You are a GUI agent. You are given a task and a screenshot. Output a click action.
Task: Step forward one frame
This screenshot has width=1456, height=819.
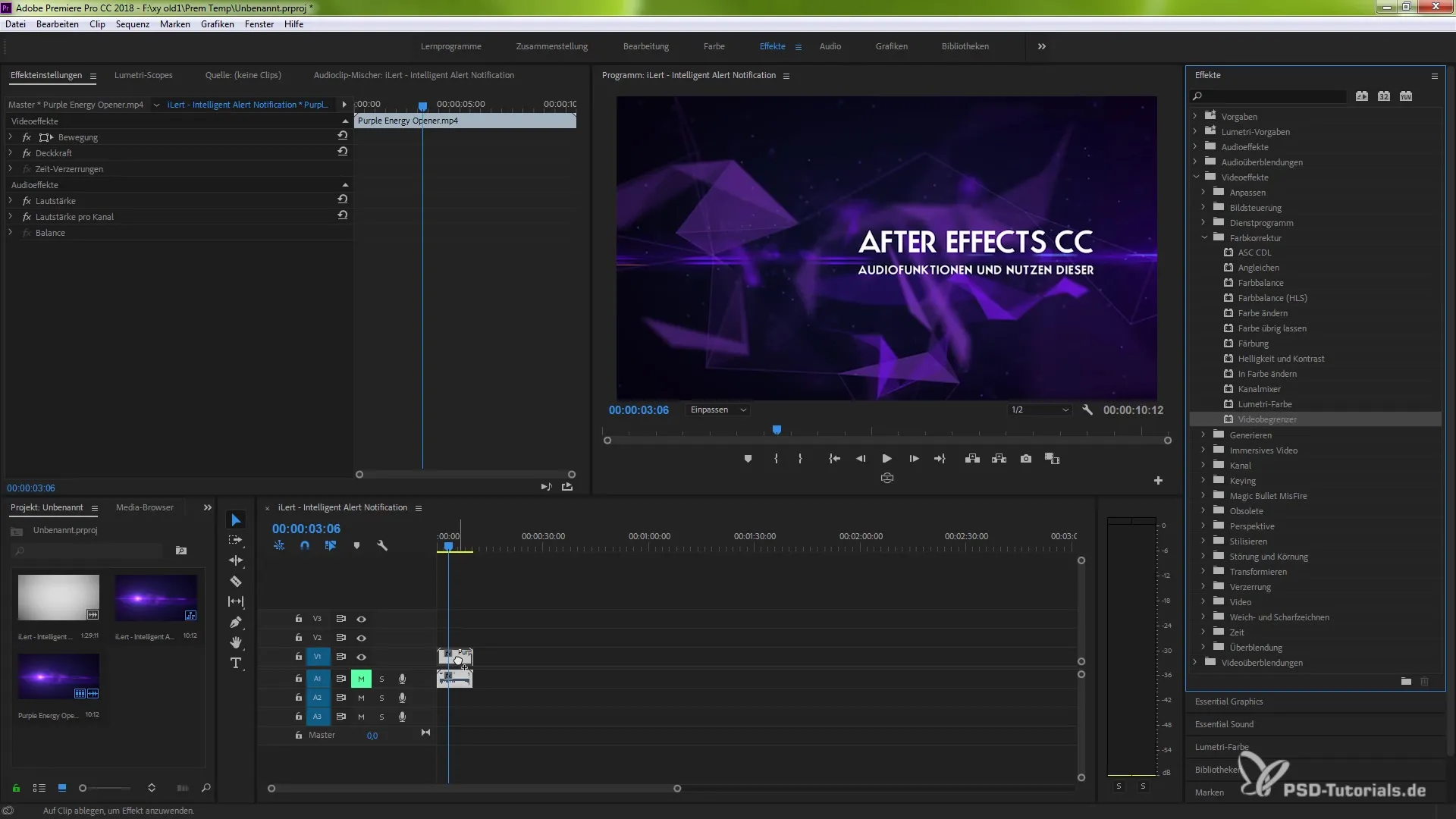point(914,459)
